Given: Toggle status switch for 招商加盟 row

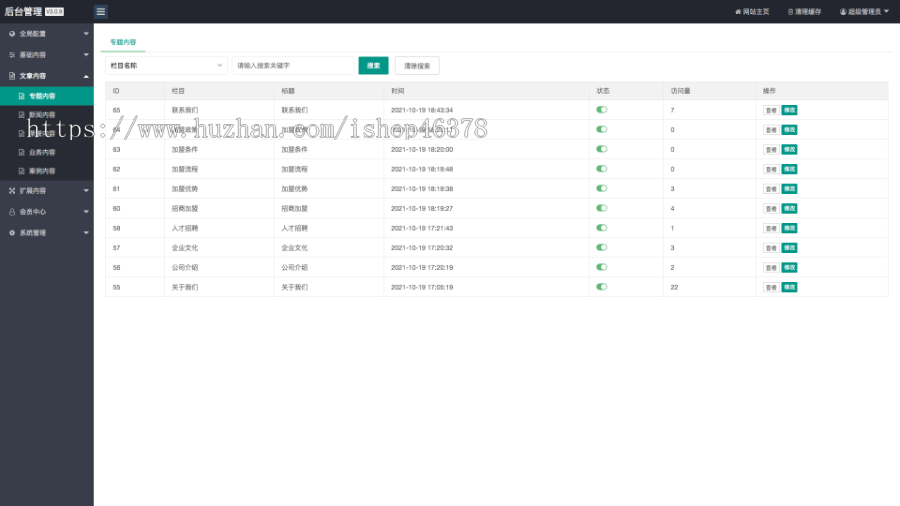Looking at the screenshot, I should tap(602, 208).
